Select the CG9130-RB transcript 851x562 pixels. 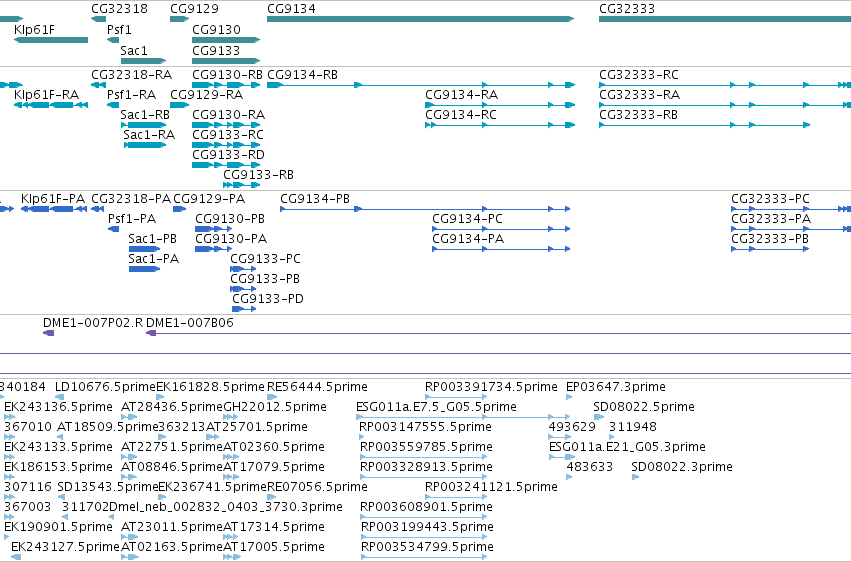(226, 85)
